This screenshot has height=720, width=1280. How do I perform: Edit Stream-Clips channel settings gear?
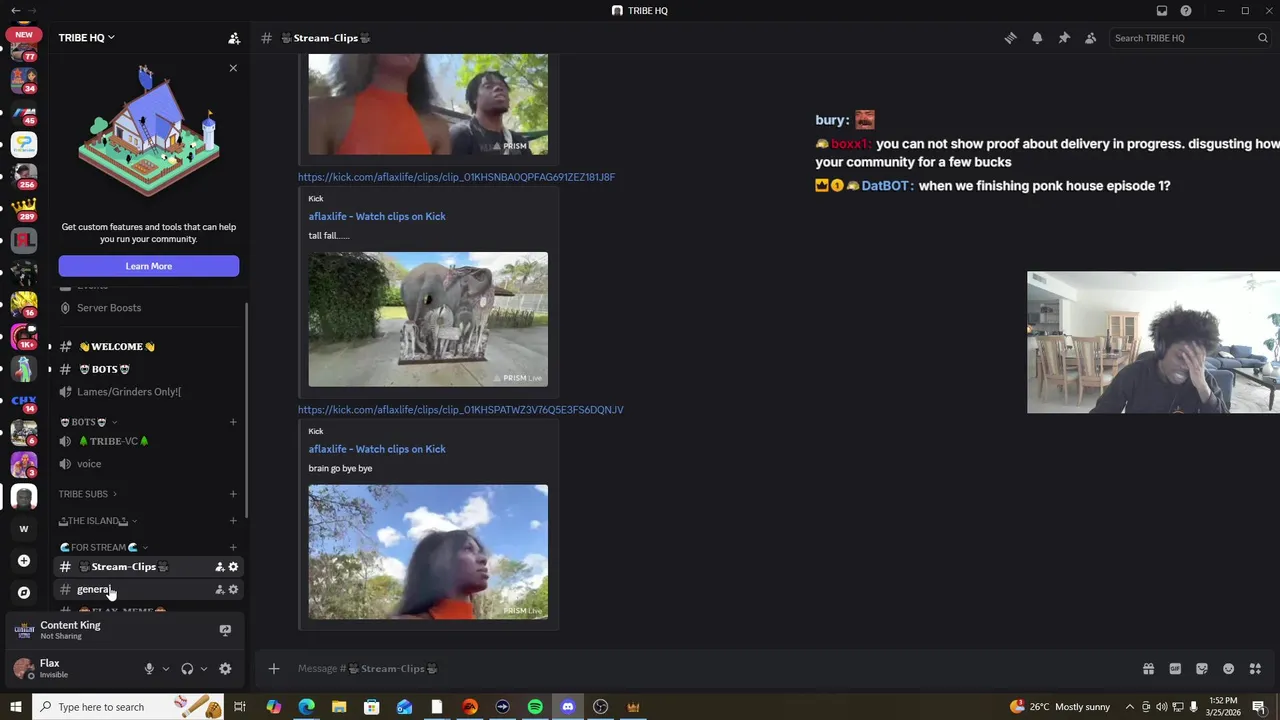click(x=234, y=567)
